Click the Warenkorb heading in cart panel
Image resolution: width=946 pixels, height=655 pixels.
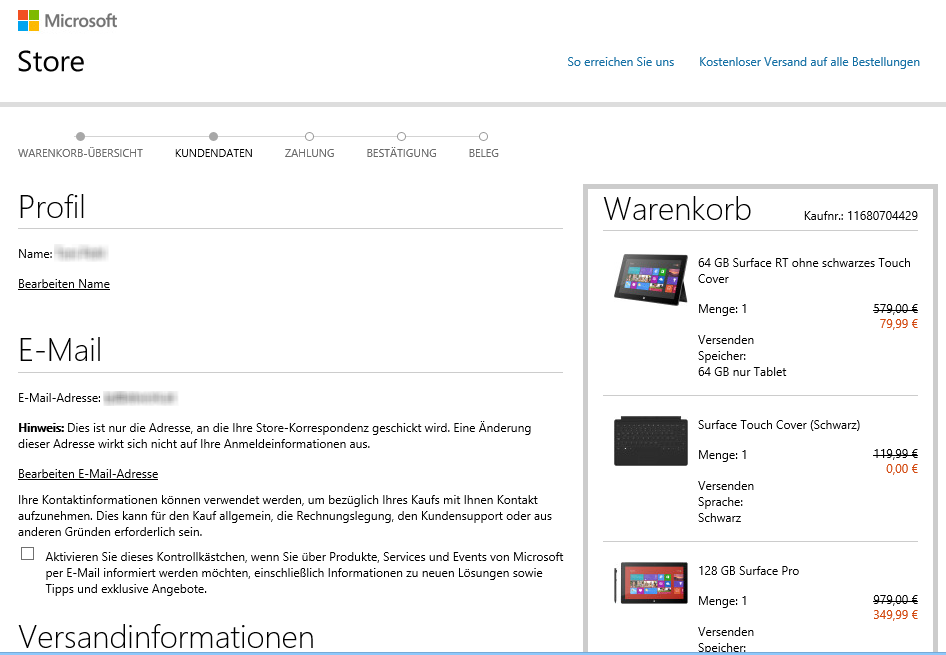[677, 210]
